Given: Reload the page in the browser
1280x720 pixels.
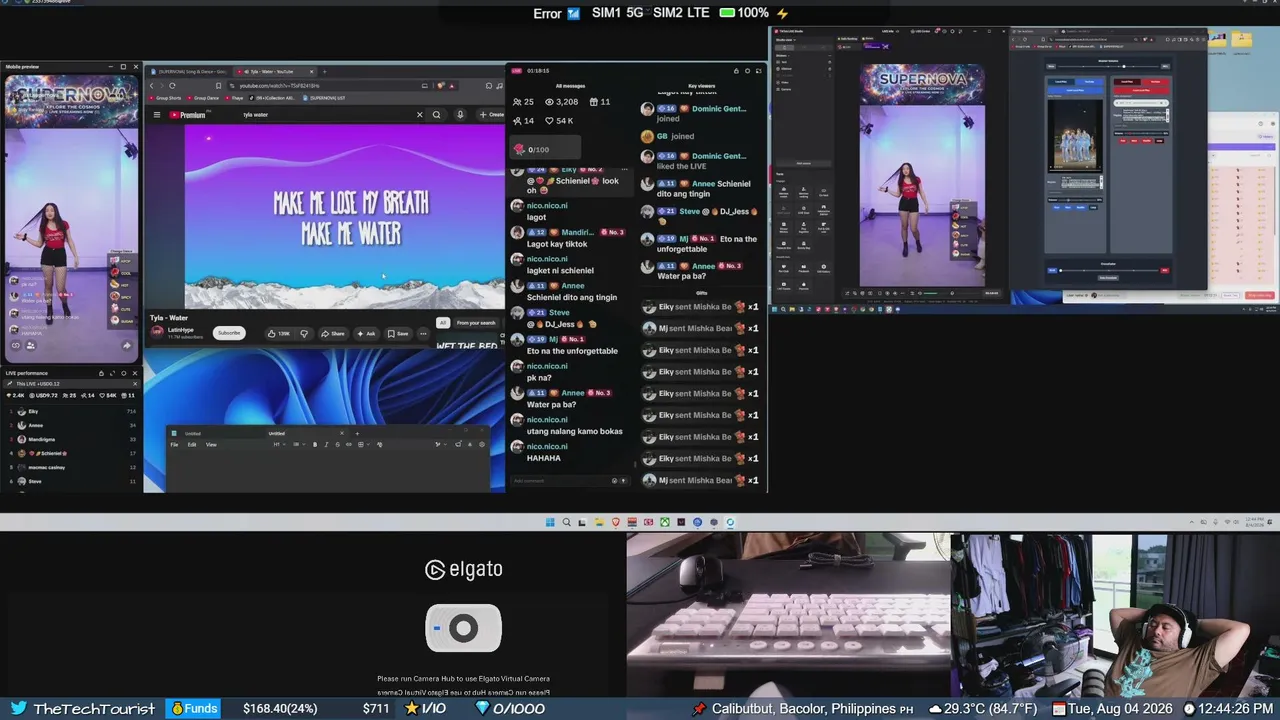Looking at the screenshot, I should (x=172, y=86).
